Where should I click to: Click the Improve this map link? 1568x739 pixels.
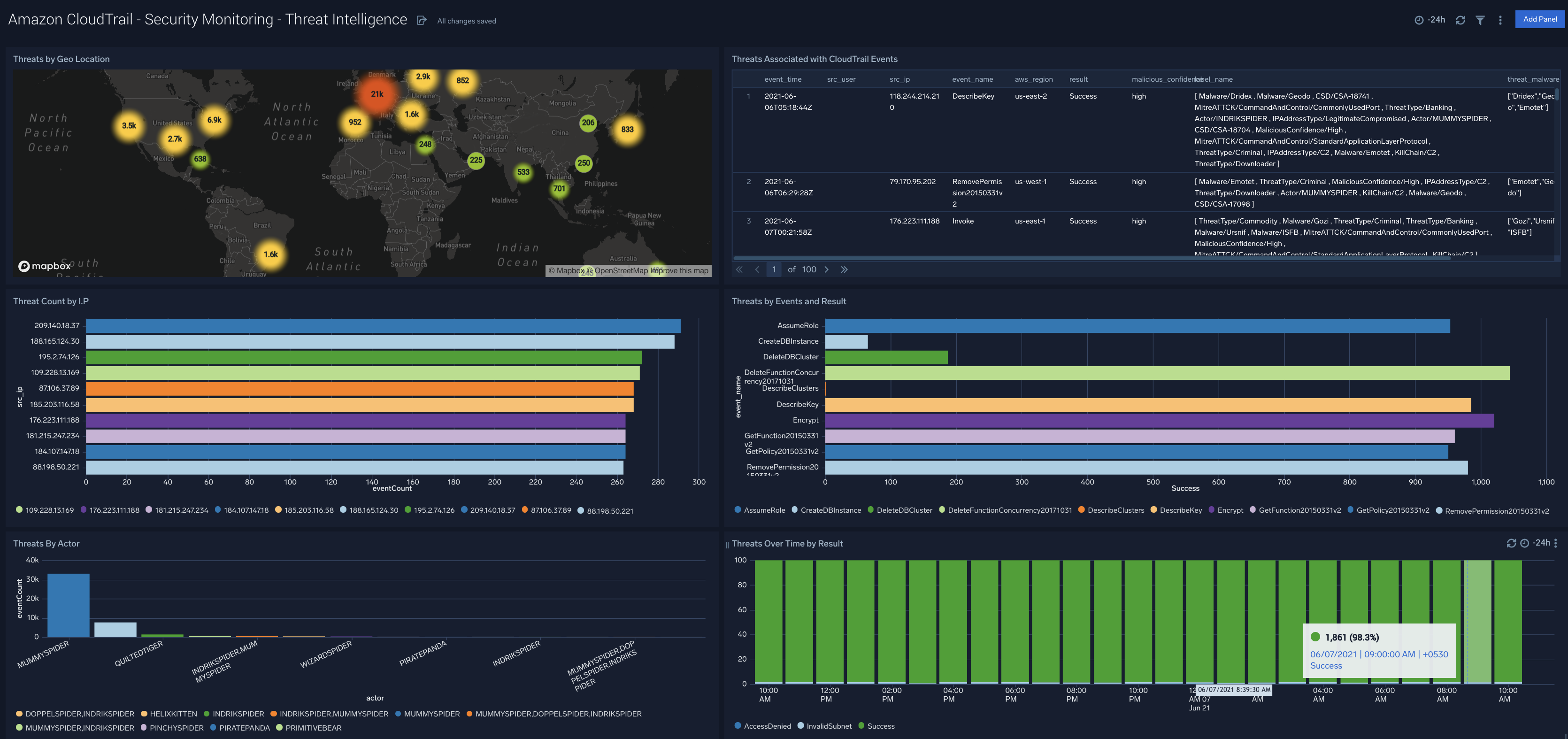coord(679,270)
